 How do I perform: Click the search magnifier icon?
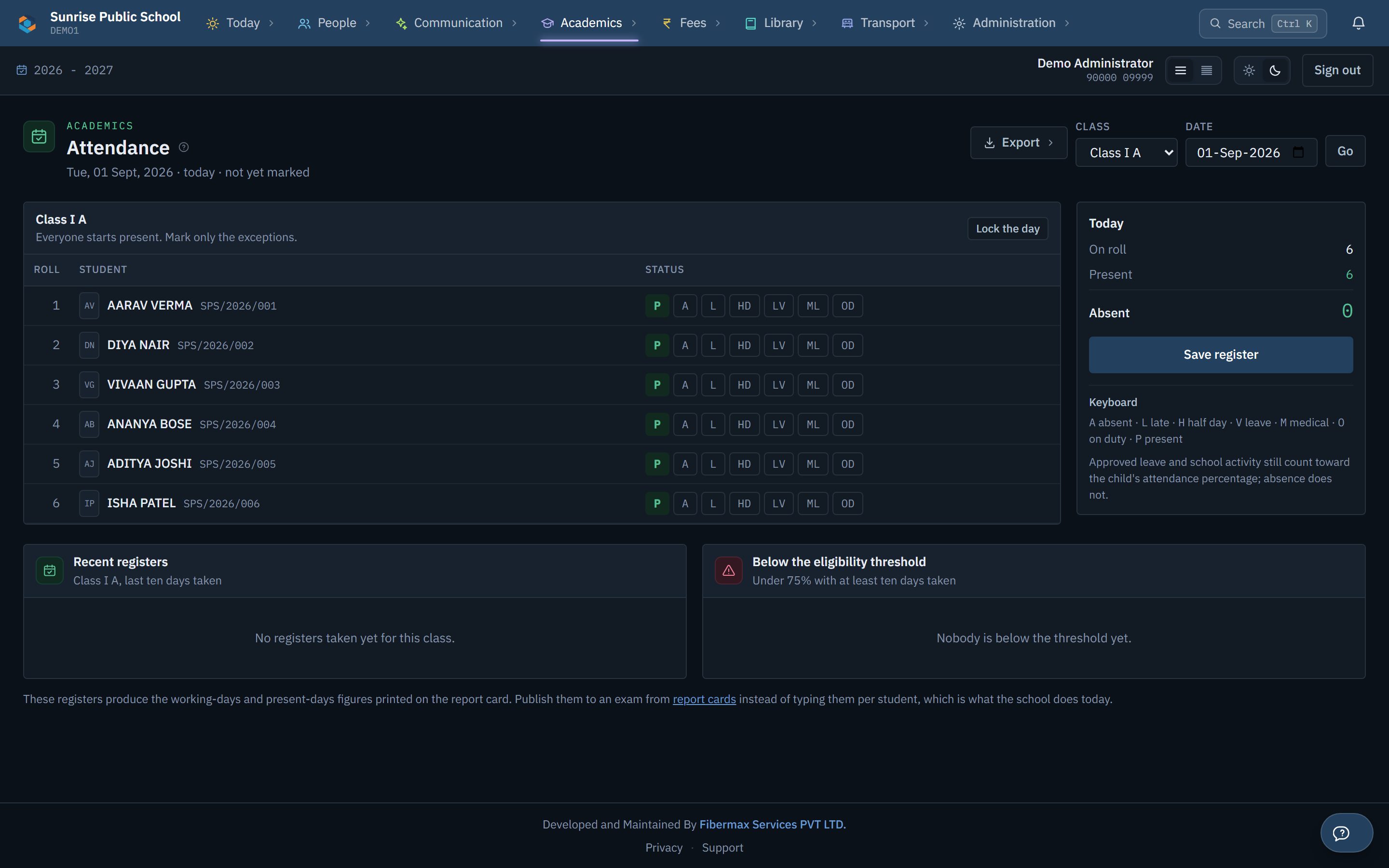pyautogui.click(x=1215, y=24)
